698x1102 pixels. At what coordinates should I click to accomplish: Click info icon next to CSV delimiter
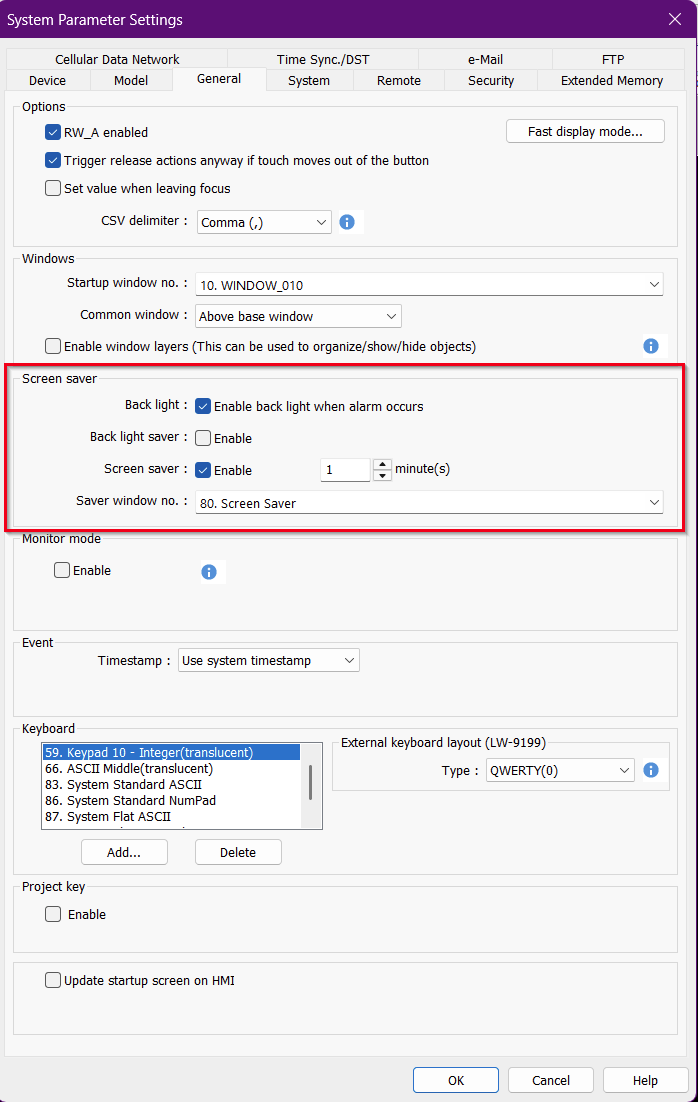point(347,222)
